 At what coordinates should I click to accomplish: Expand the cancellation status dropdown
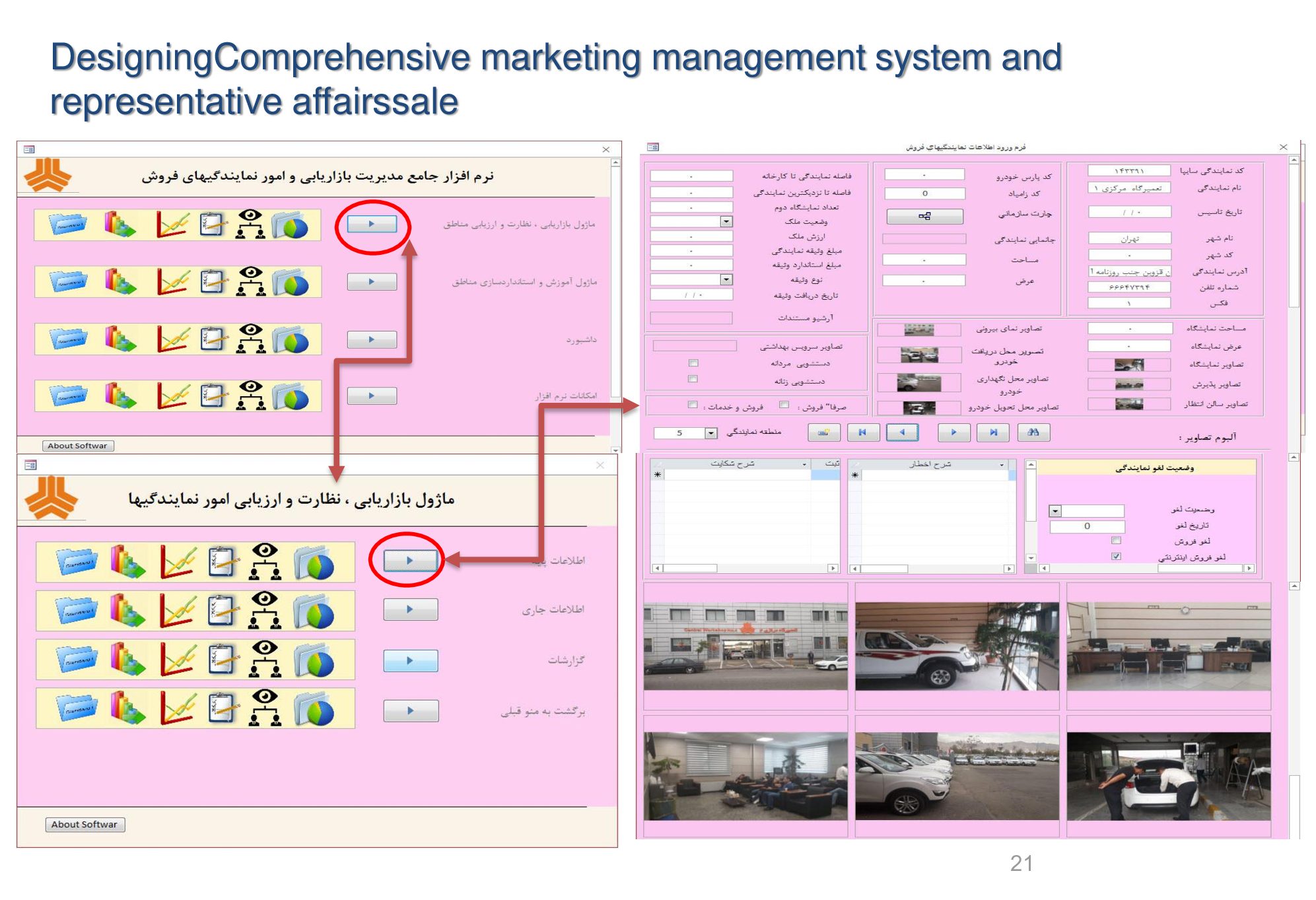tap(1055, 511)
